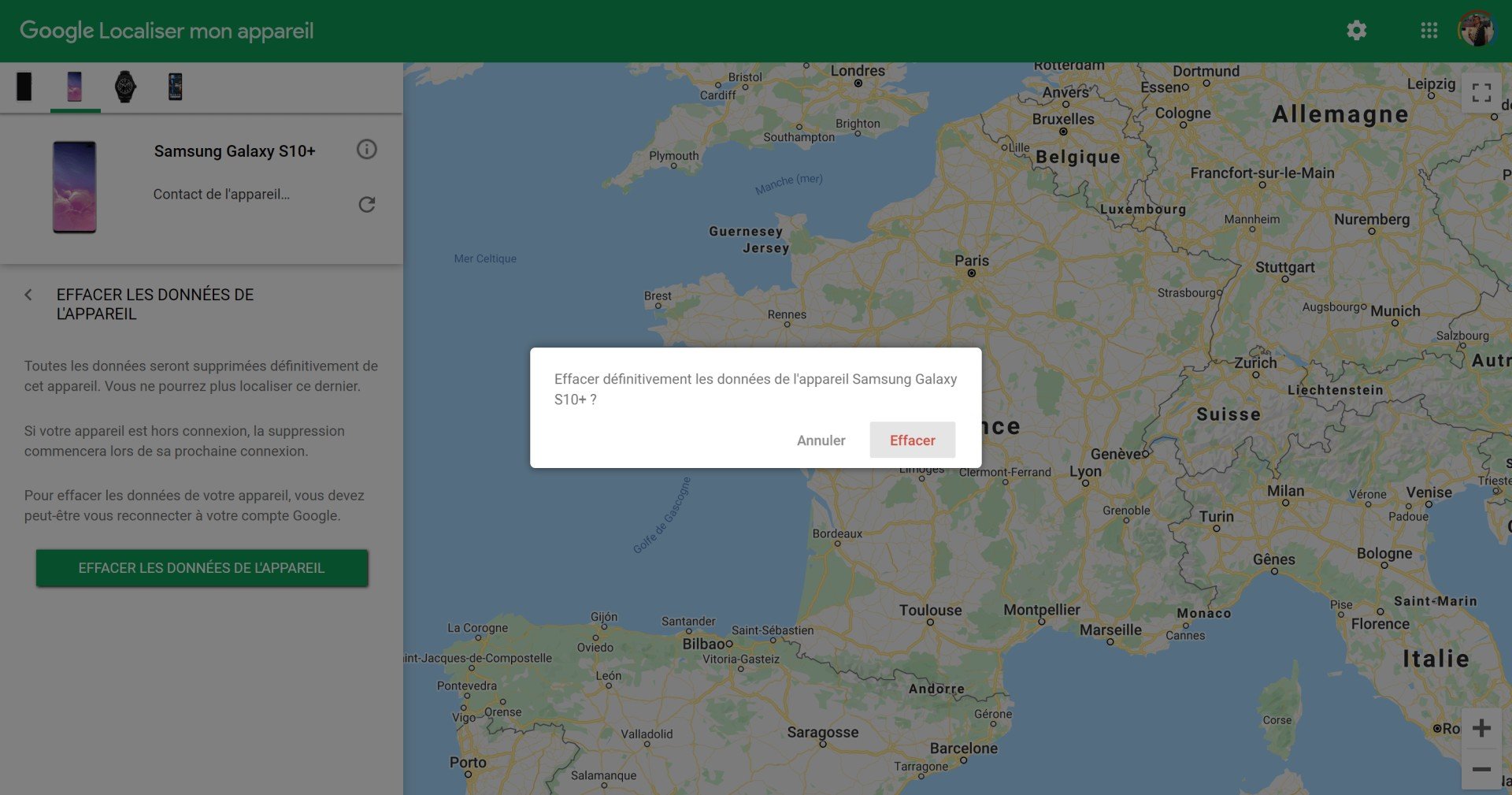Zoom in on the map
Viewport: 1512px width, 795px height.
pyautogui.click(x=1481, y=728)
